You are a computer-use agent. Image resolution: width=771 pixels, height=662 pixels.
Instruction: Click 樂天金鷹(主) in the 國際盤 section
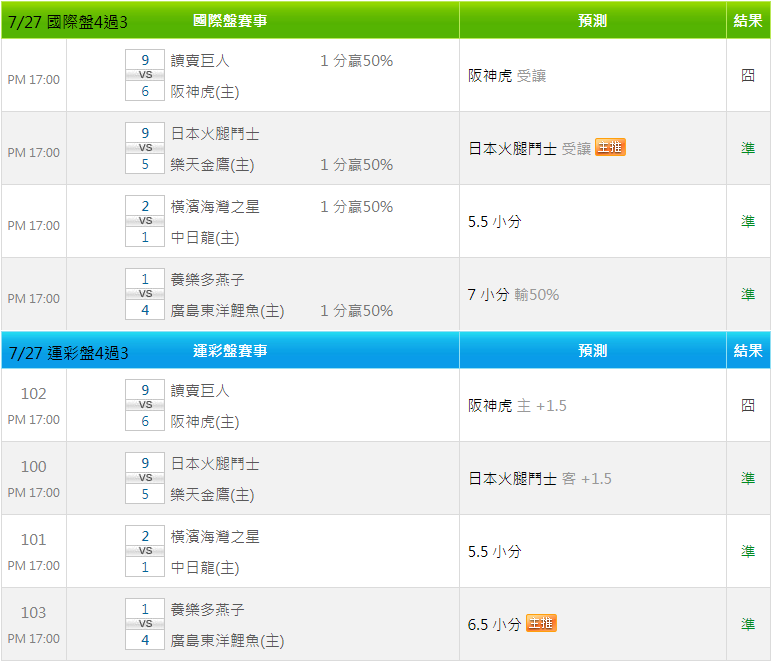coord(212,164)
